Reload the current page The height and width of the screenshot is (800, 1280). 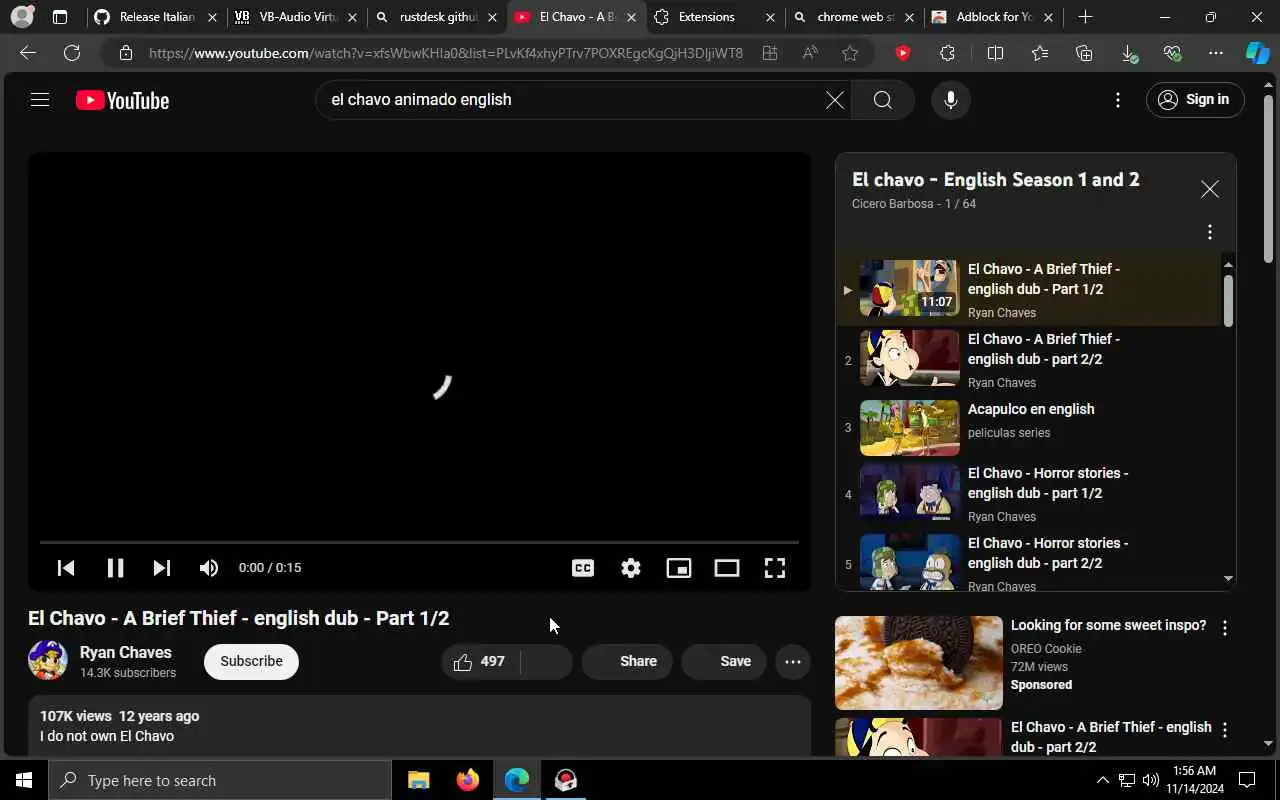[72, 53]
